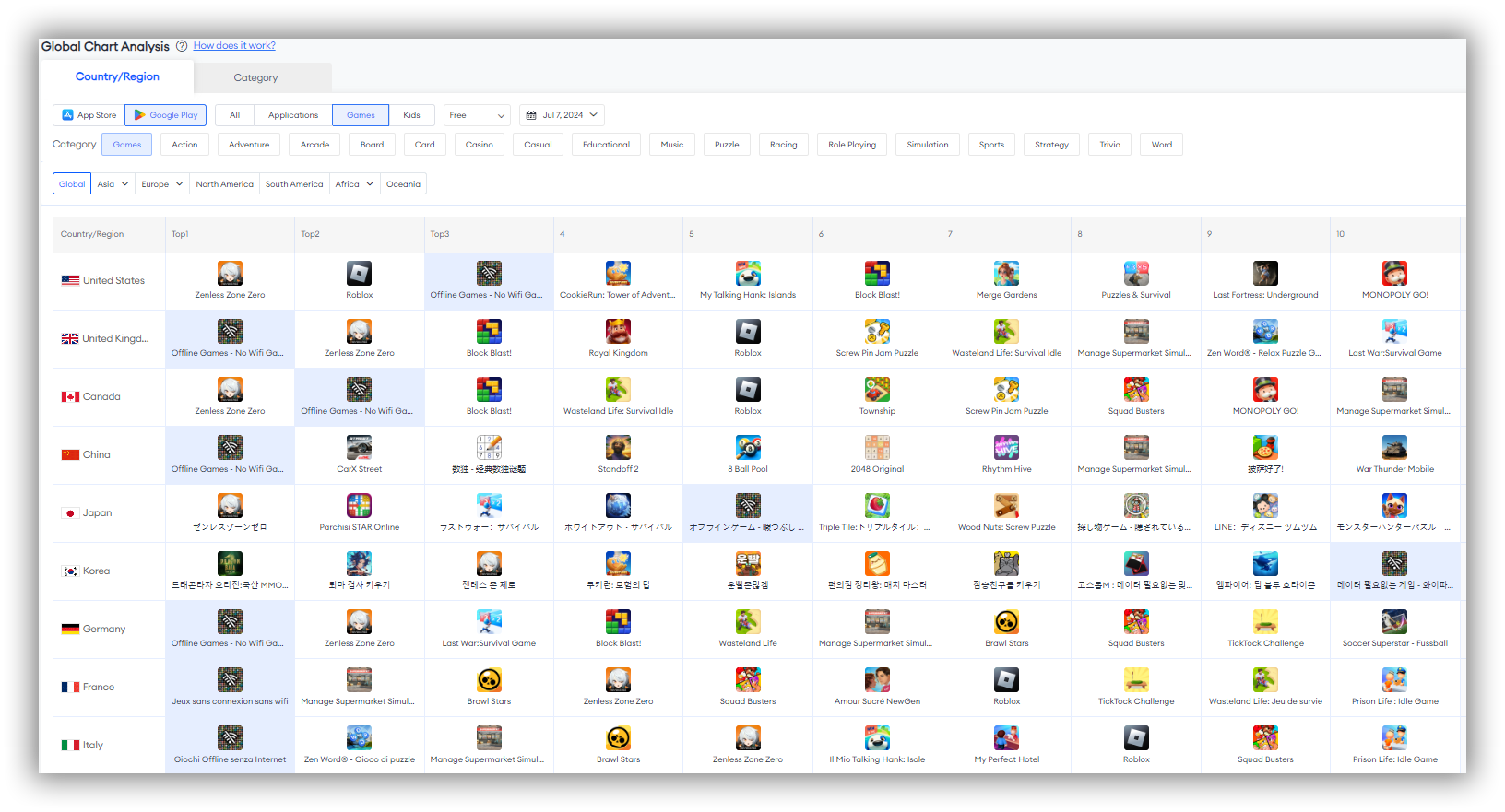The width and height of the screenshot is (1505, 812).
Task: Select the Board category
Action: coord(372,145)
